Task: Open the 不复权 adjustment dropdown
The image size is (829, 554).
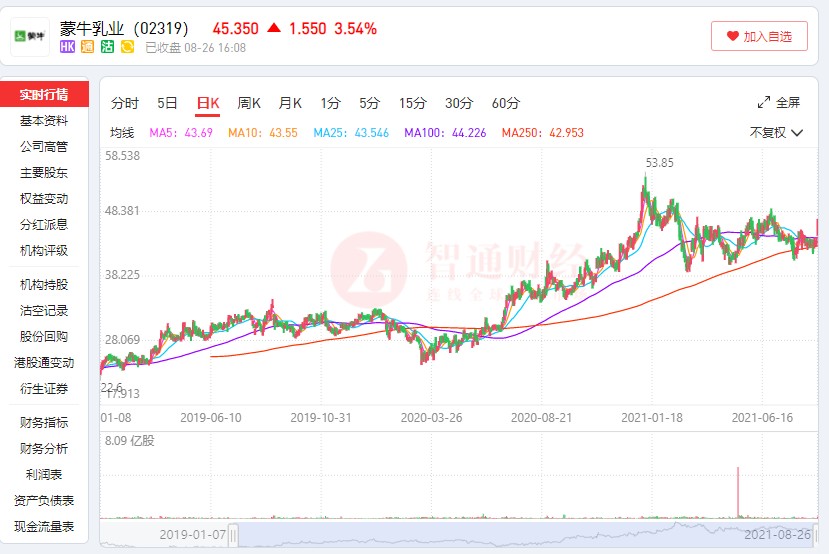Action: (776, 132)
